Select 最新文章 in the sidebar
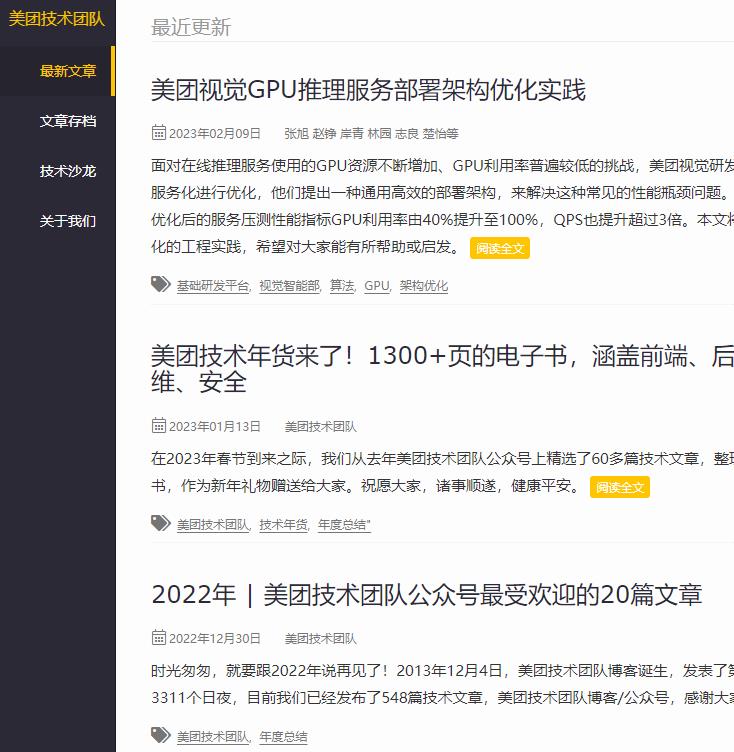The image size is (734, 752). pyautogui.click(x=68, y=71)
